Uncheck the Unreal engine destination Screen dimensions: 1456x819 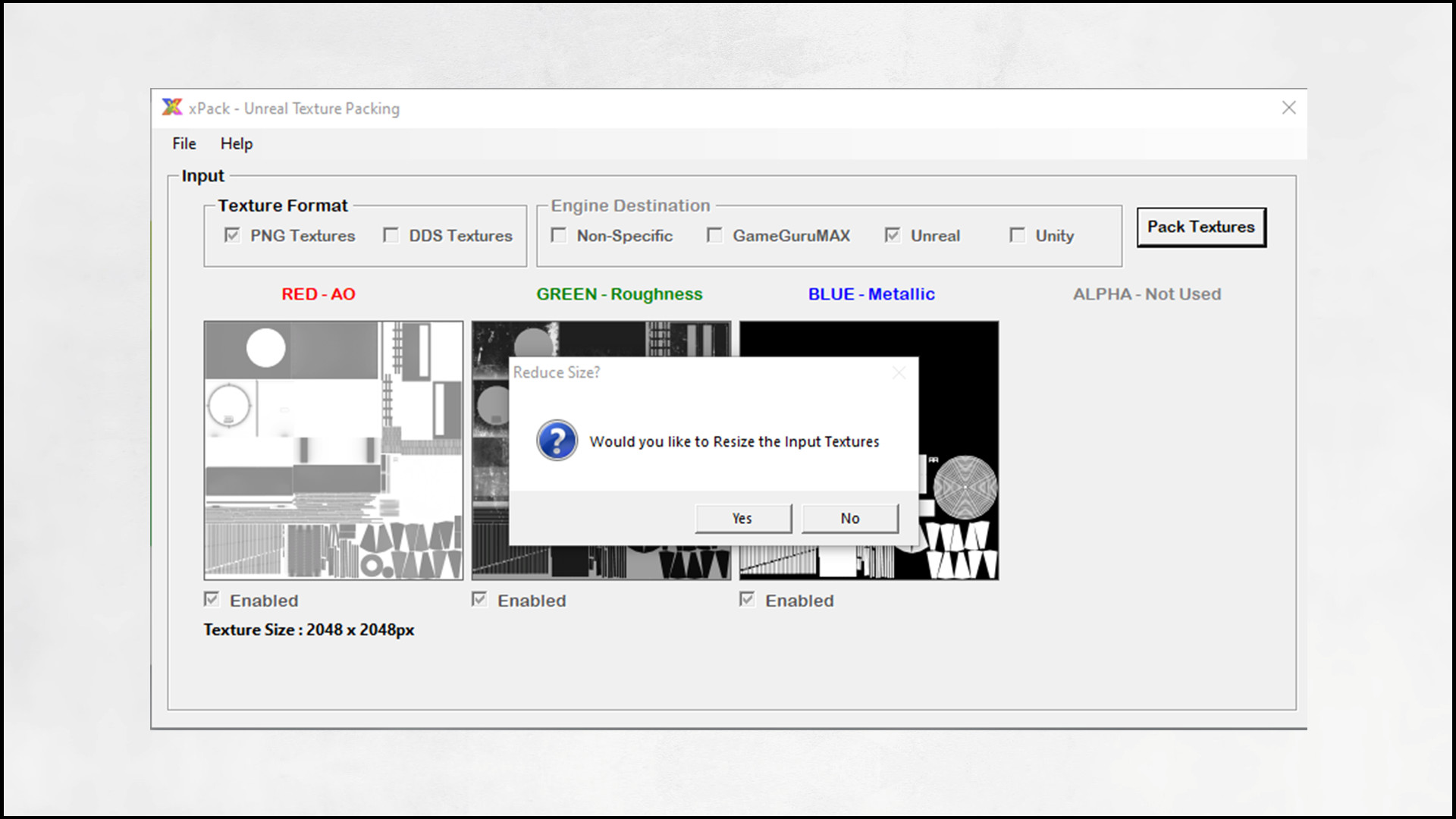[892, 235]
